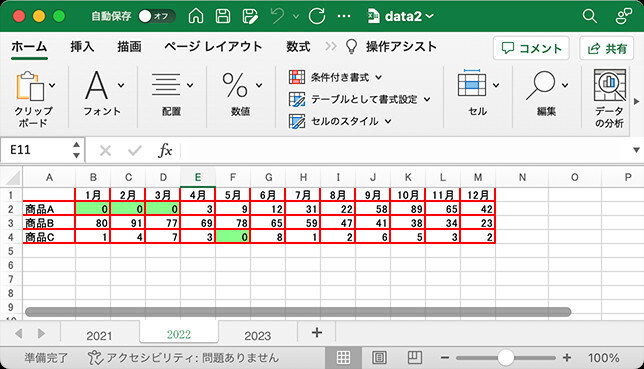Open the 条件付き書式 menu
The height and width of the screenshot is (369, 644).
336,77
